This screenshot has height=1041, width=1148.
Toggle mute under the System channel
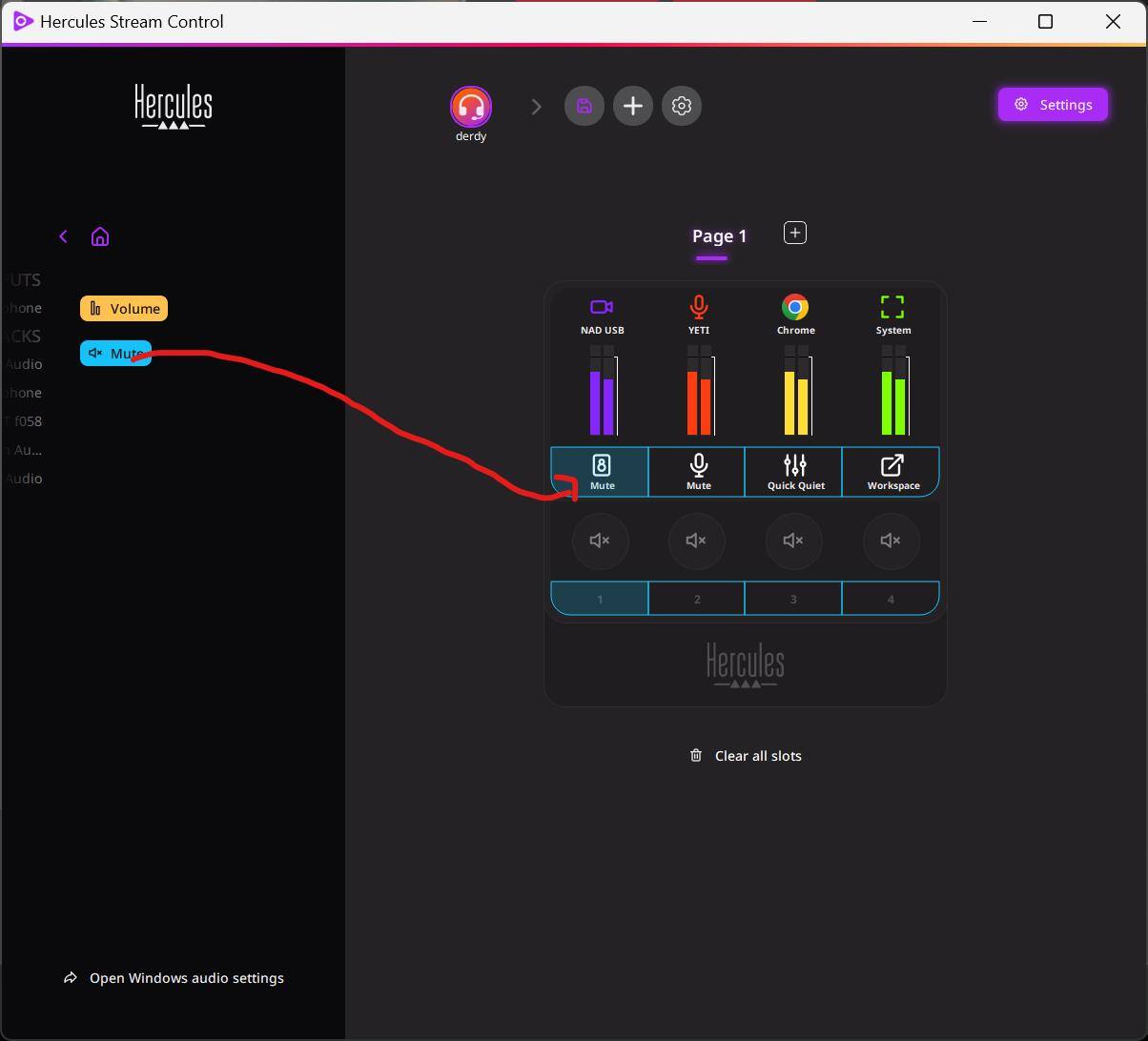click(x=891, y=541)
